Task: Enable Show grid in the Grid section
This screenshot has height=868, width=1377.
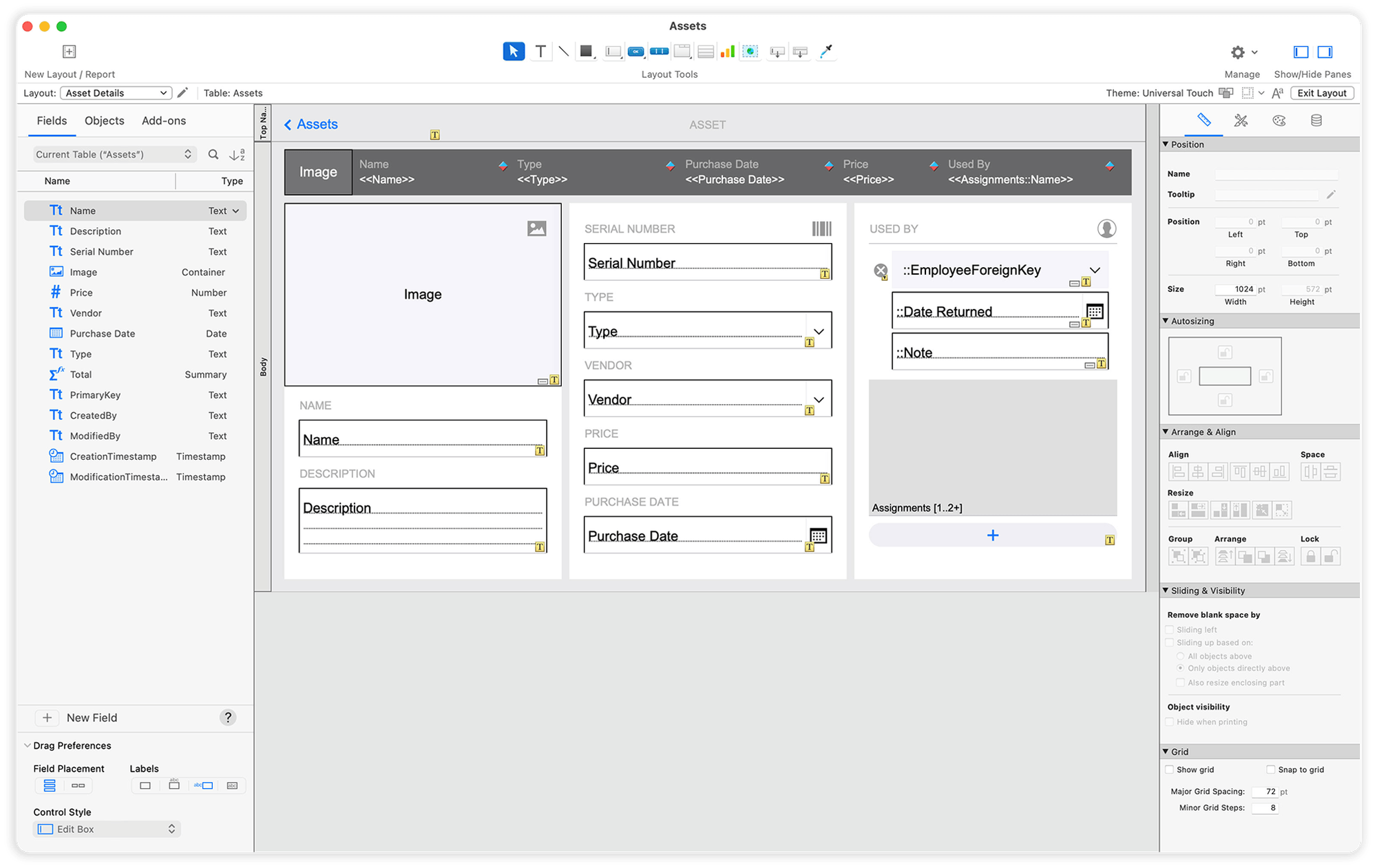Action: 1169,769
